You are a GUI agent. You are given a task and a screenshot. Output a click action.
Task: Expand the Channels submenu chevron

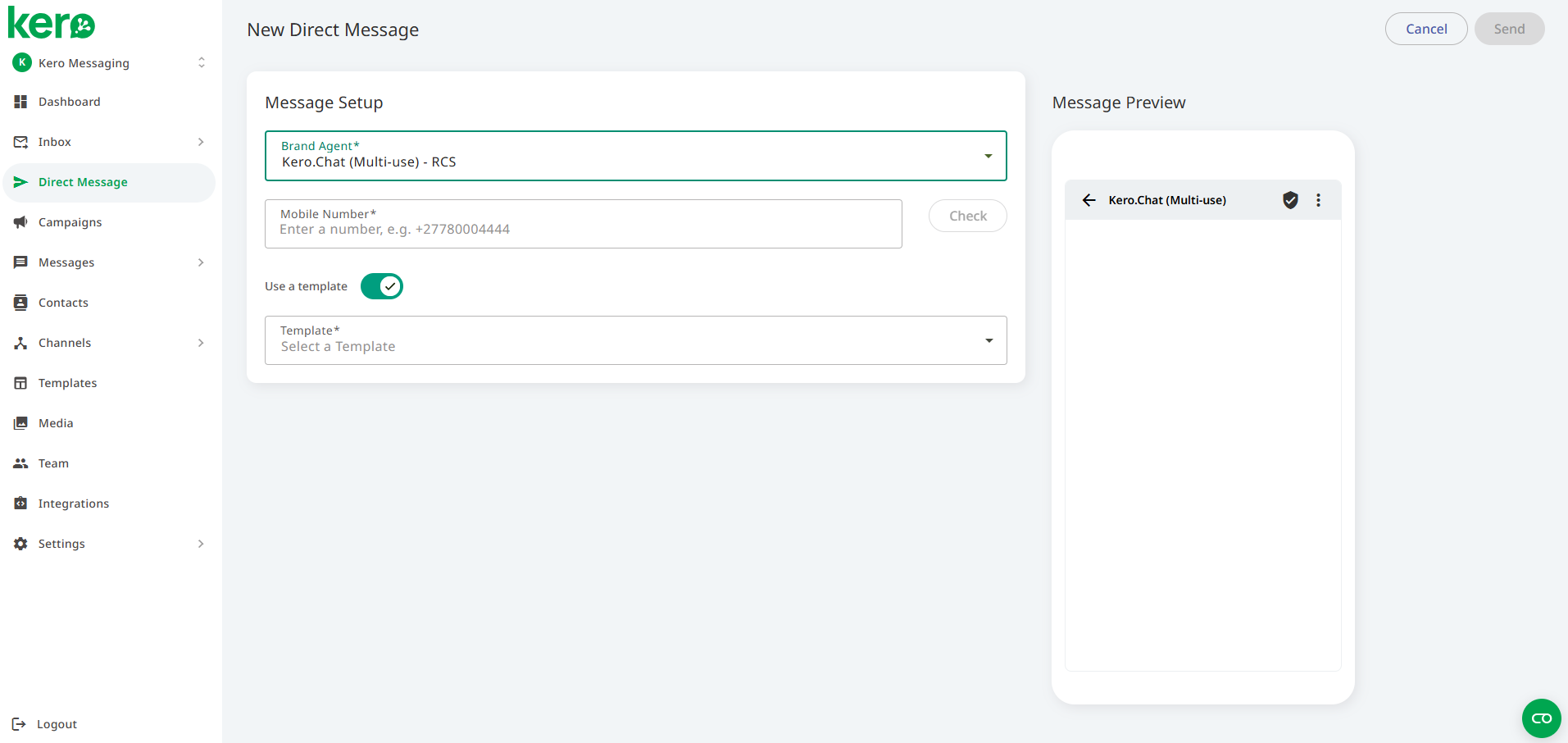[201, 343]
